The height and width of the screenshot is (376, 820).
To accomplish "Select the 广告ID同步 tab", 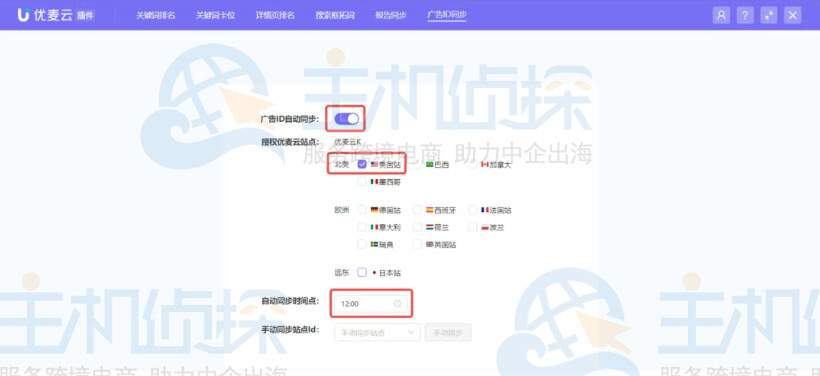I will point(447,15).
